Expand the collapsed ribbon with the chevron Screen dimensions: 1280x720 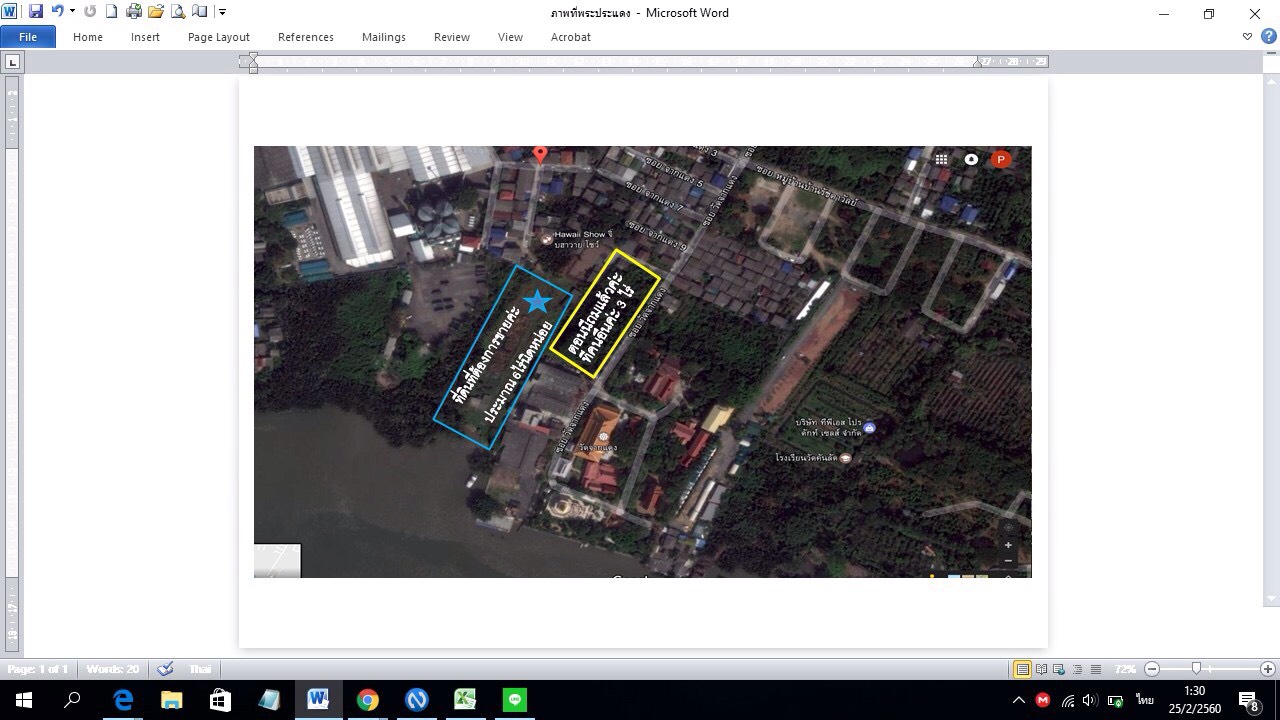tap(1247, 37)
